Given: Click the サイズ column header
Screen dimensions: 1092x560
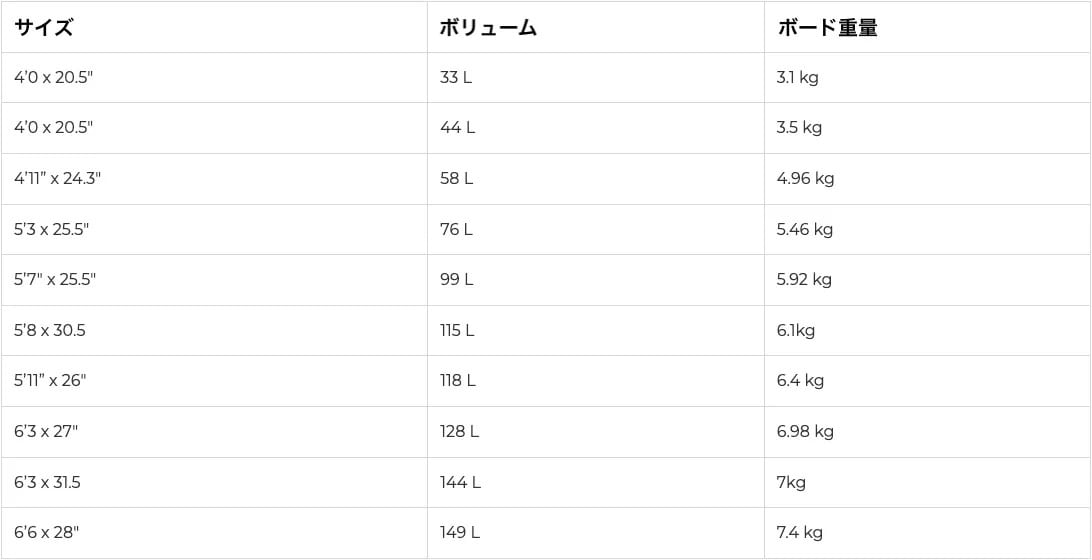Looking at the screenshot, I should pos(214,27).
